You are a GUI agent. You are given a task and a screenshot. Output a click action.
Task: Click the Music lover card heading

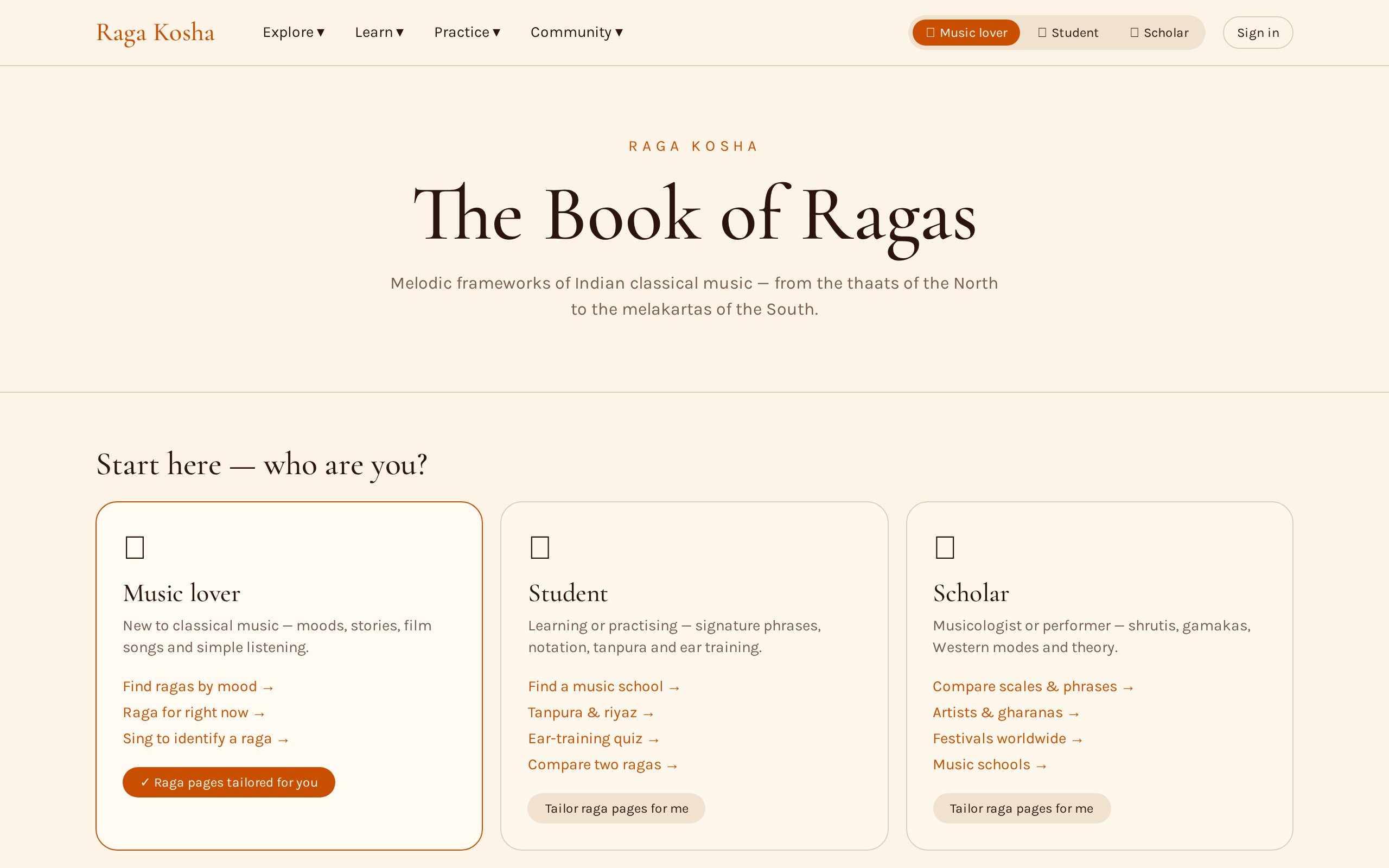181,593
